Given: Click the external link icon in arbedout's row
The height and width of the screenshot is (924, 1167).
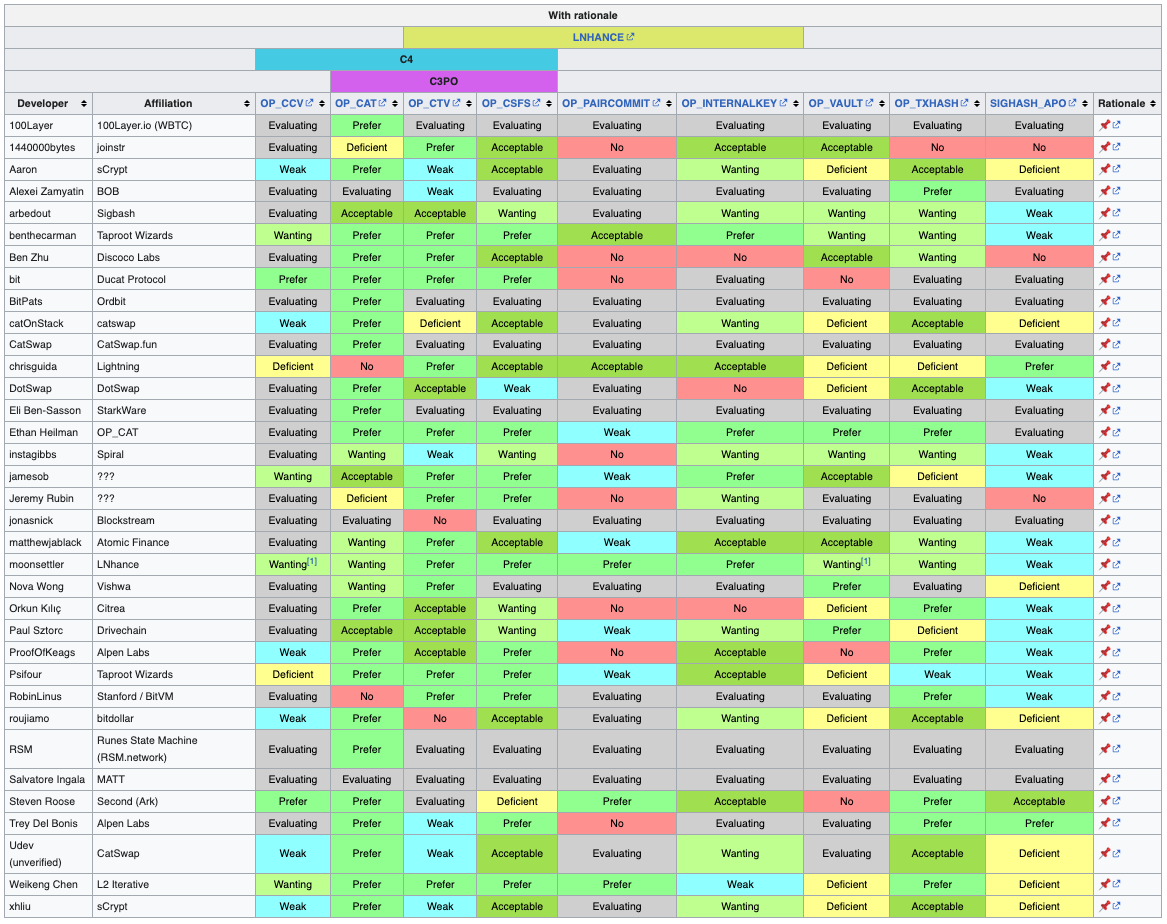Looking at the screenshot, I should pyautogui.click(x=1116, y=214).
